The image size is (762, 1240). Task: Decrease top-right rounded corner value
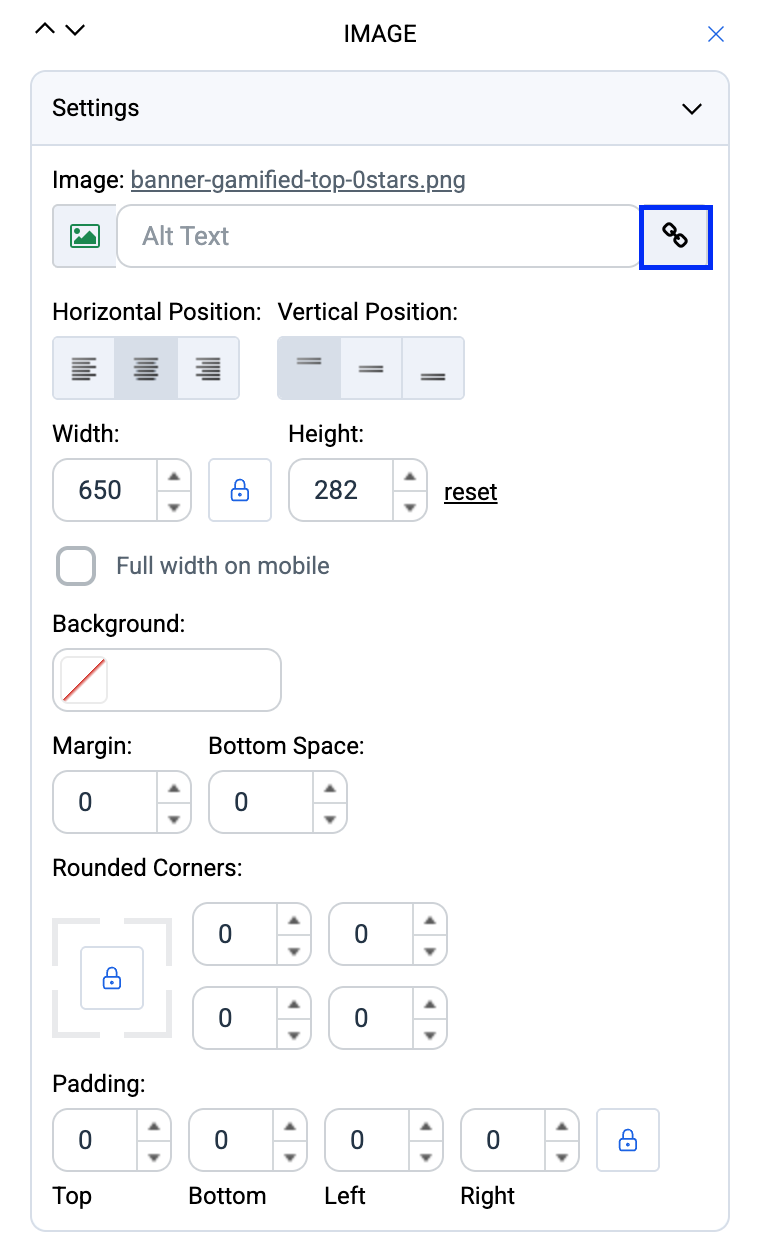[x=430, y=950]
